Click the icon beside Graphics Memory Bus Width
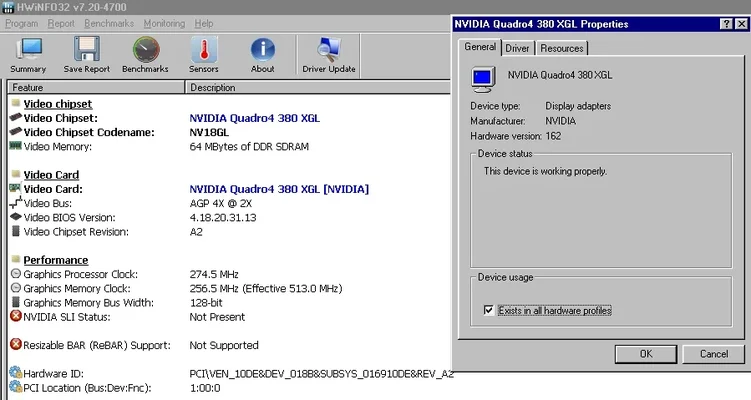 coord(16,302)
